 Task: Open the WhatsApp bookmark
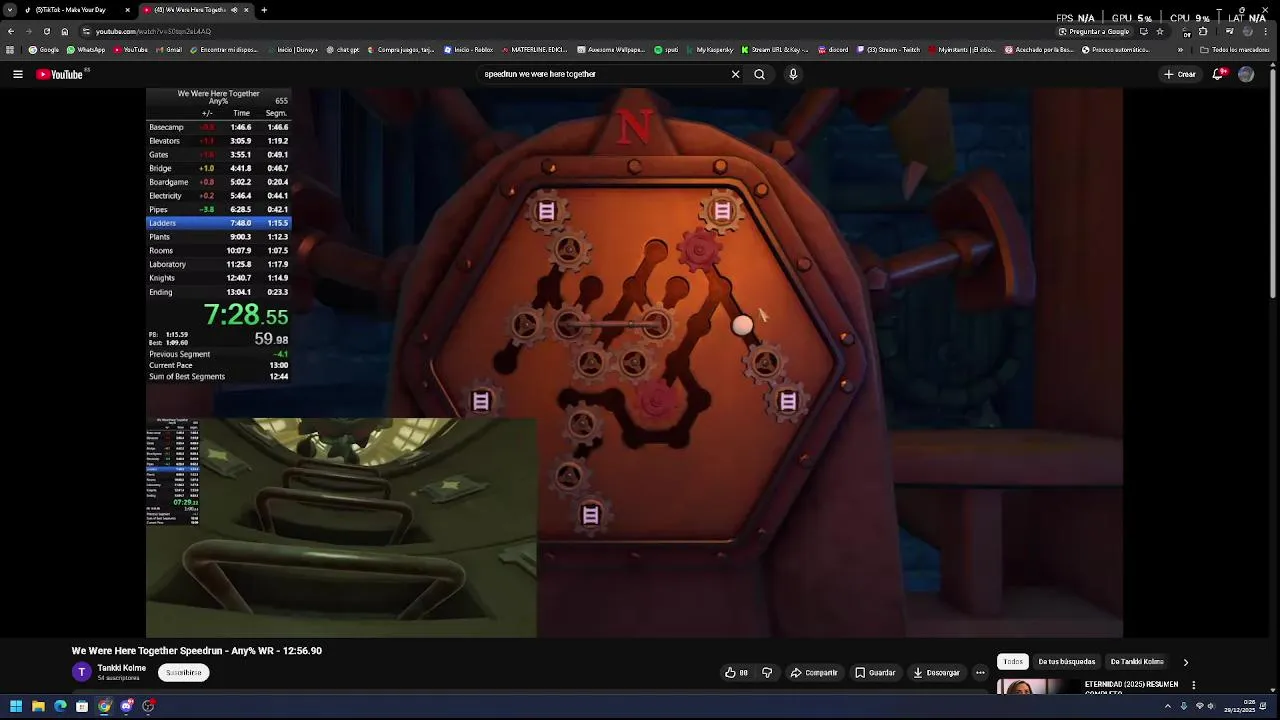pos(86,49)
